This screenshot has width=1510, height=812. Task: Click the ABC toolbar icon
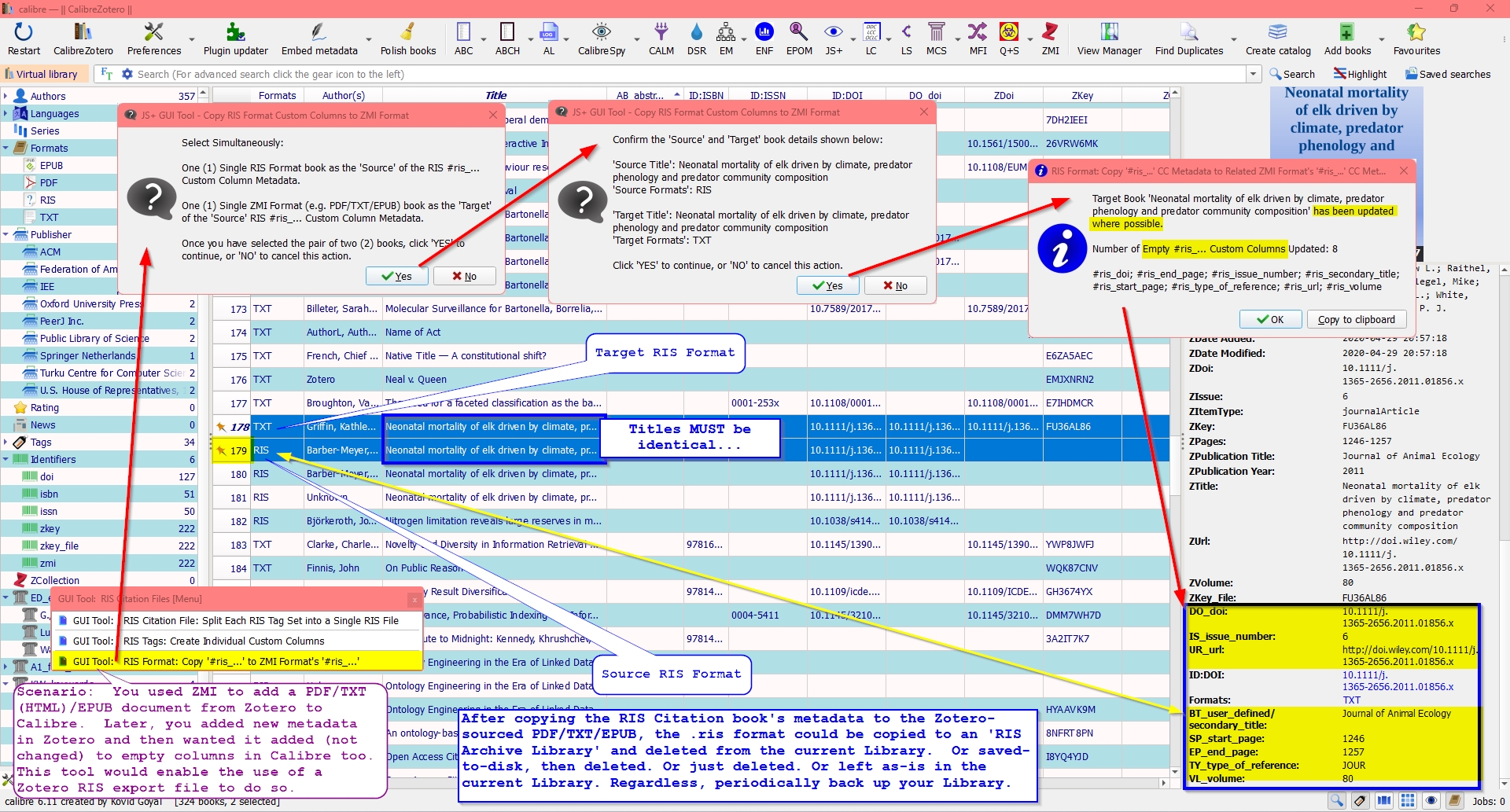464,32
